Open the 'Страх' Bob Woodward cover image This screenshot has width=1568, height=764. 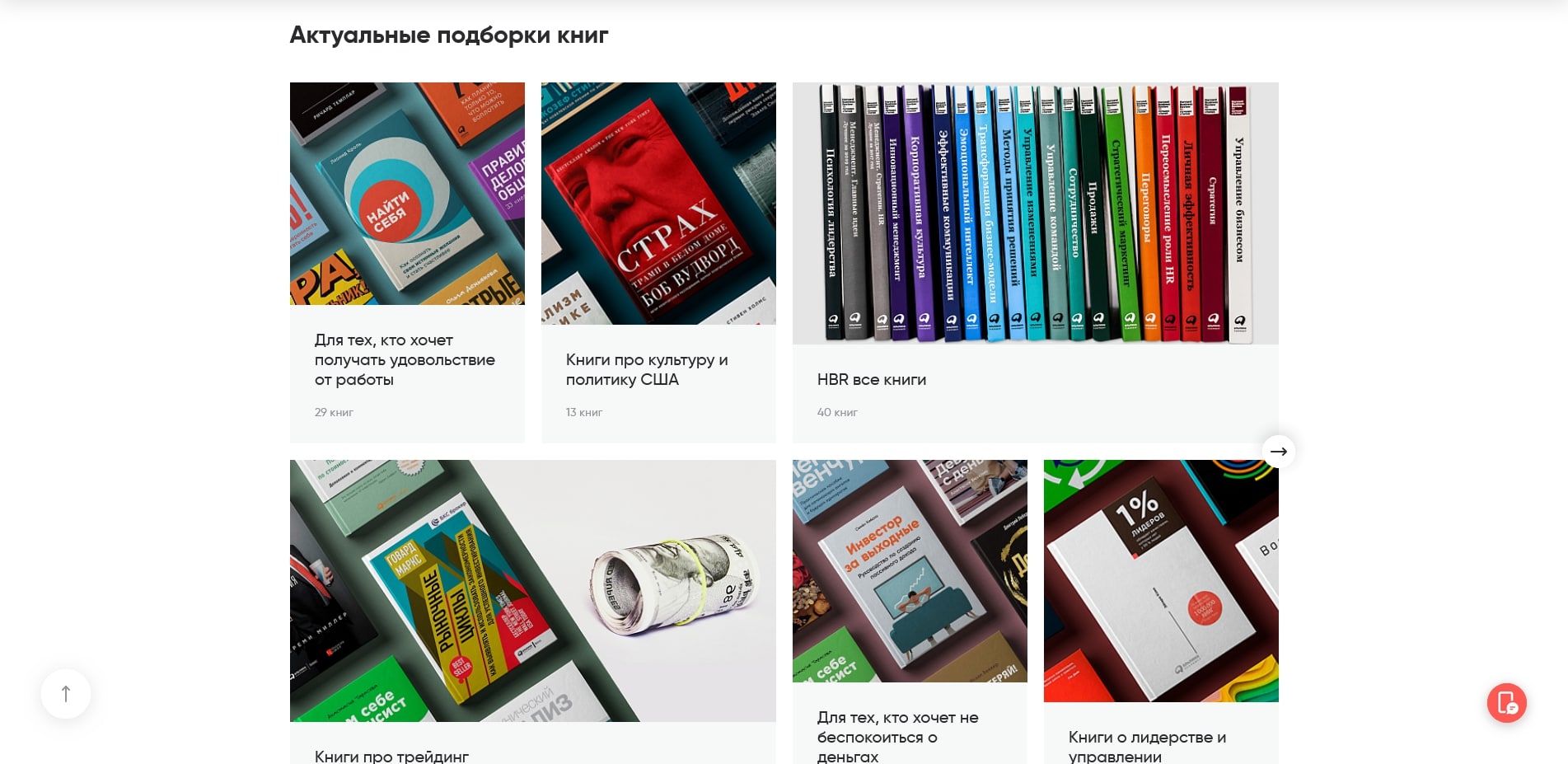pyautogui.click(x=658, y=204)
